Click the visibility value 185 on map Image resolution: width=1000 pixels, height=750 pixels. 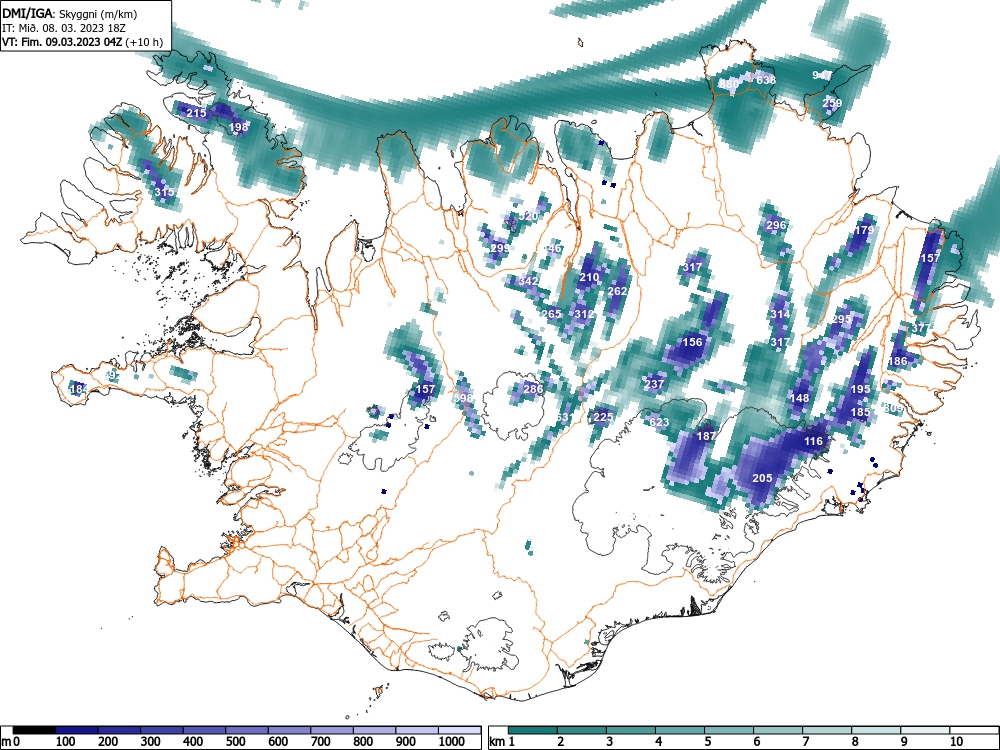click(860, 413)
